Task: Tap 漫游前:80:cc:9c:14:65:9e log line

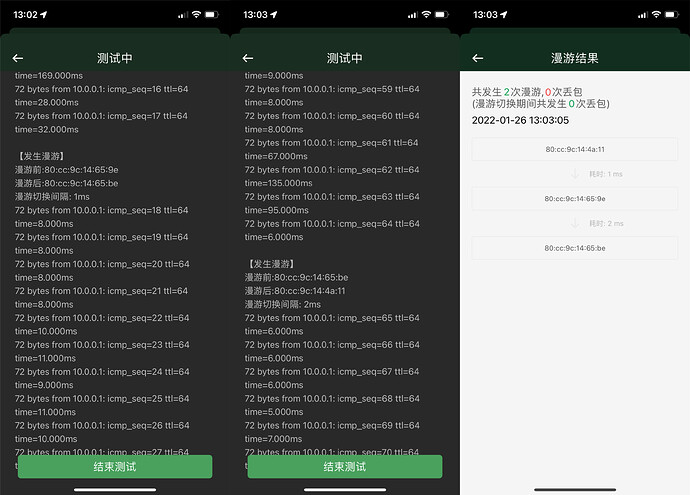Action: pos(66,170)
